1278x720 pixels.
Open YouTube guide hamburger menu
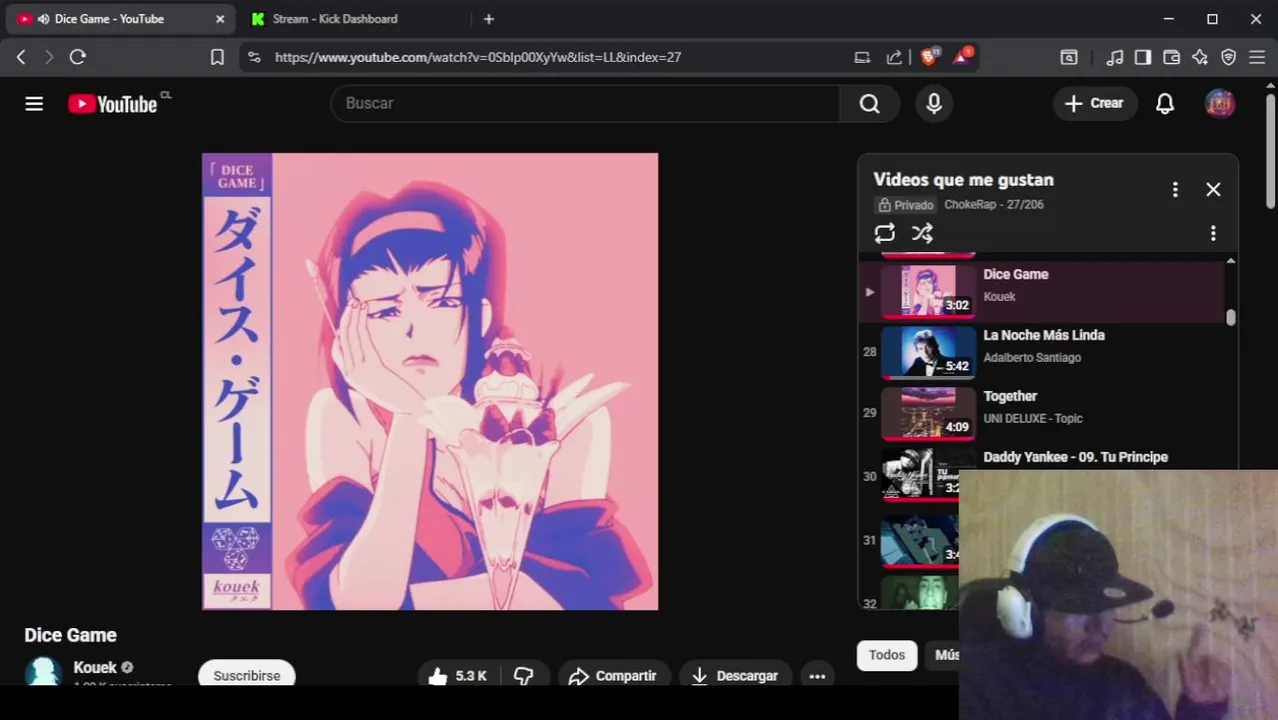[34, 103]
